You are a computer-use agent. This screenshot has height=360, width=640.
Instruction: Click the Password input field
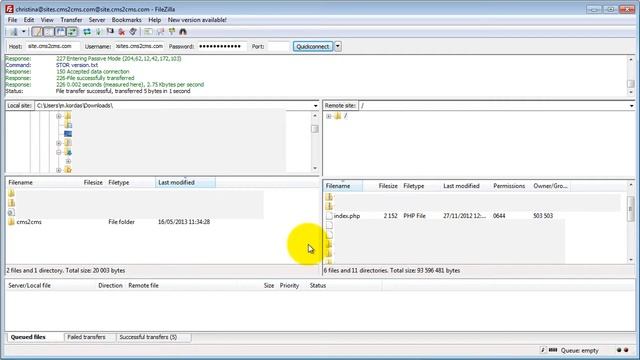click(222, 47)
